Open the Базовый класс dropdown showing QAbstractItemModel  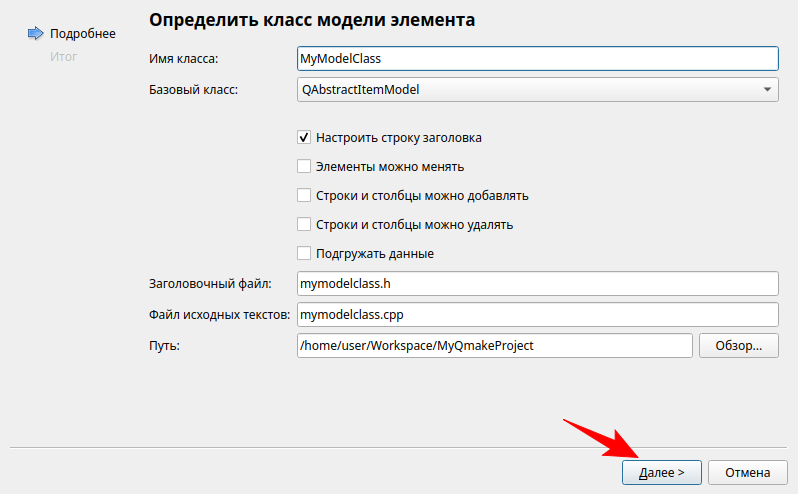(x=537, y=89)
